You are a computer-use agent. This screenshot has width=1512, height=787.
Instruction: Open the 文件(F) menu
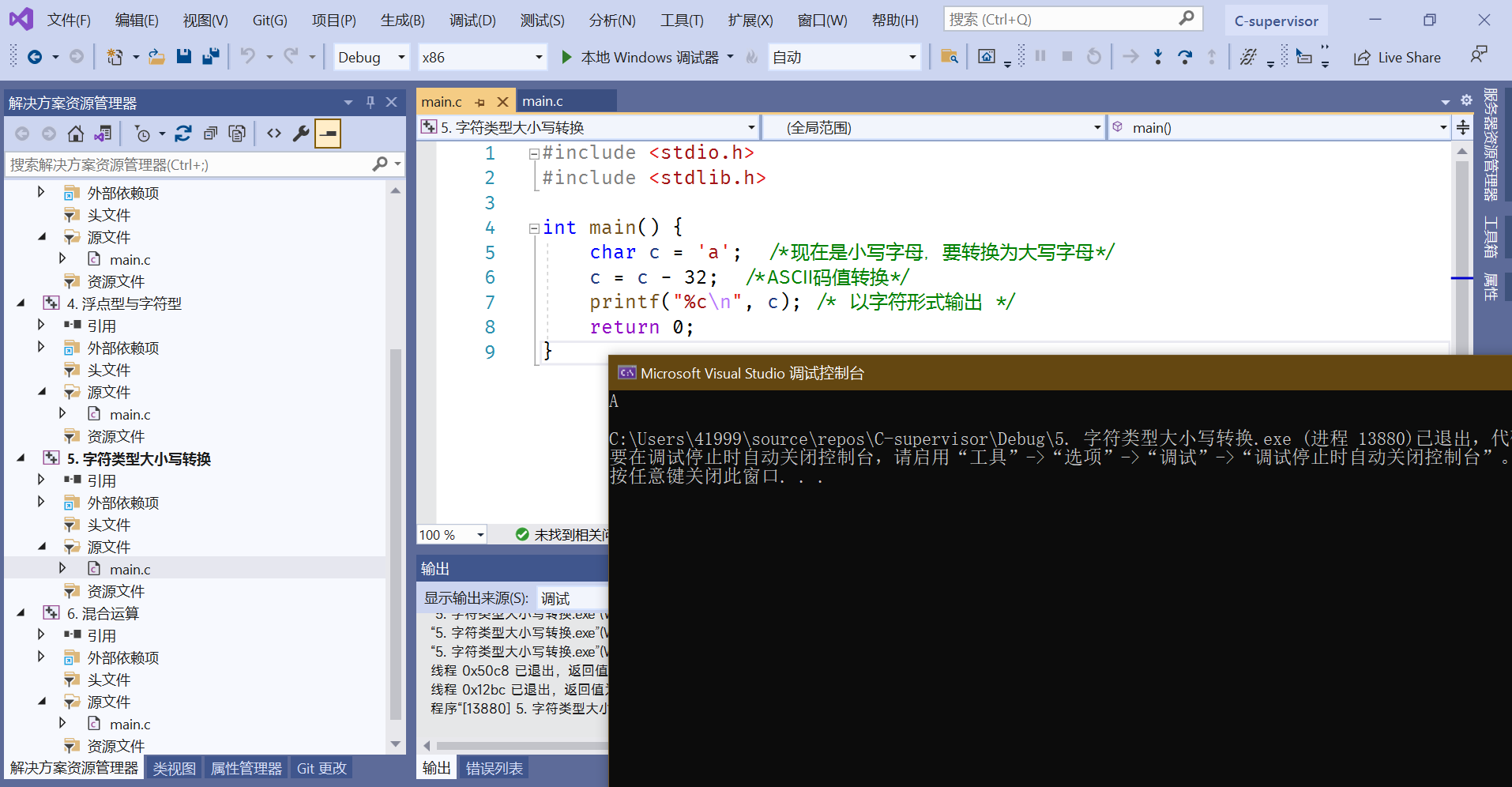click(69, 21)
